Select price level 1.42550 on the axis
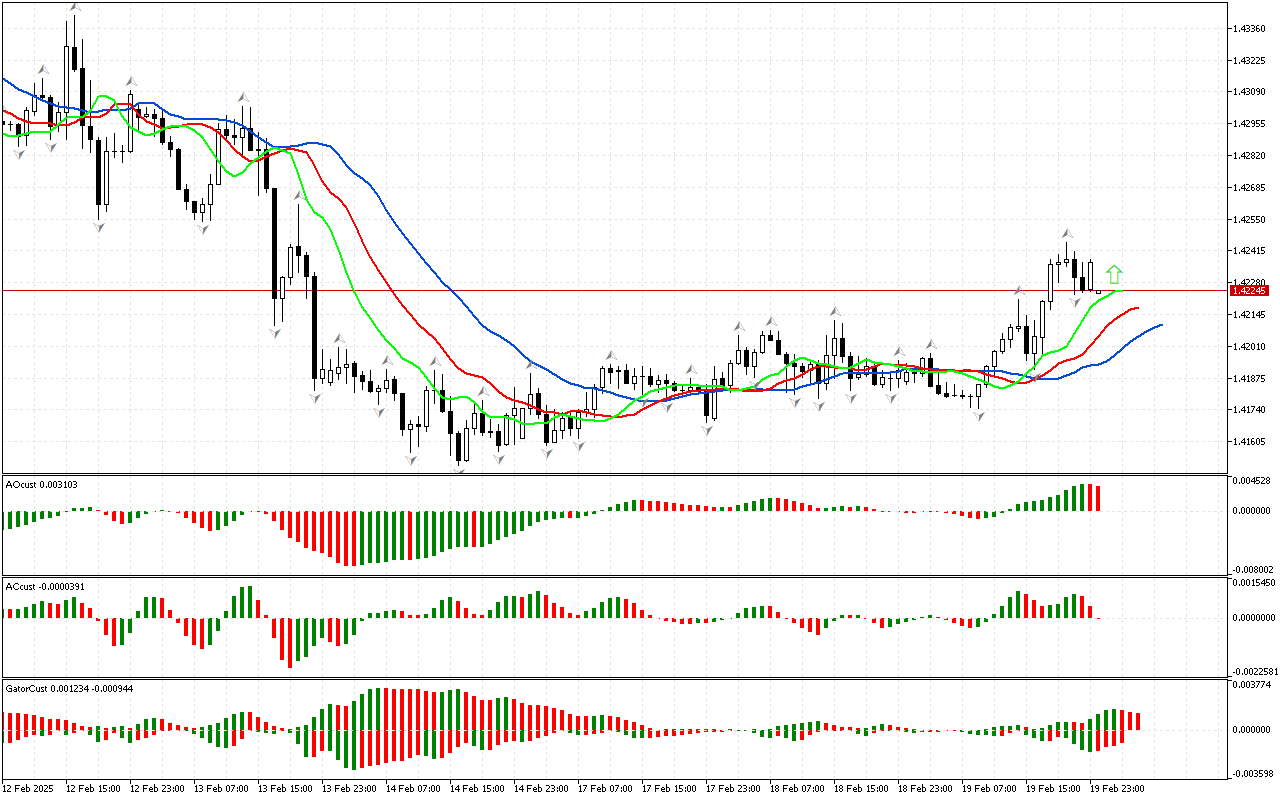The image size is (1280, 800). coord(1249,219)
